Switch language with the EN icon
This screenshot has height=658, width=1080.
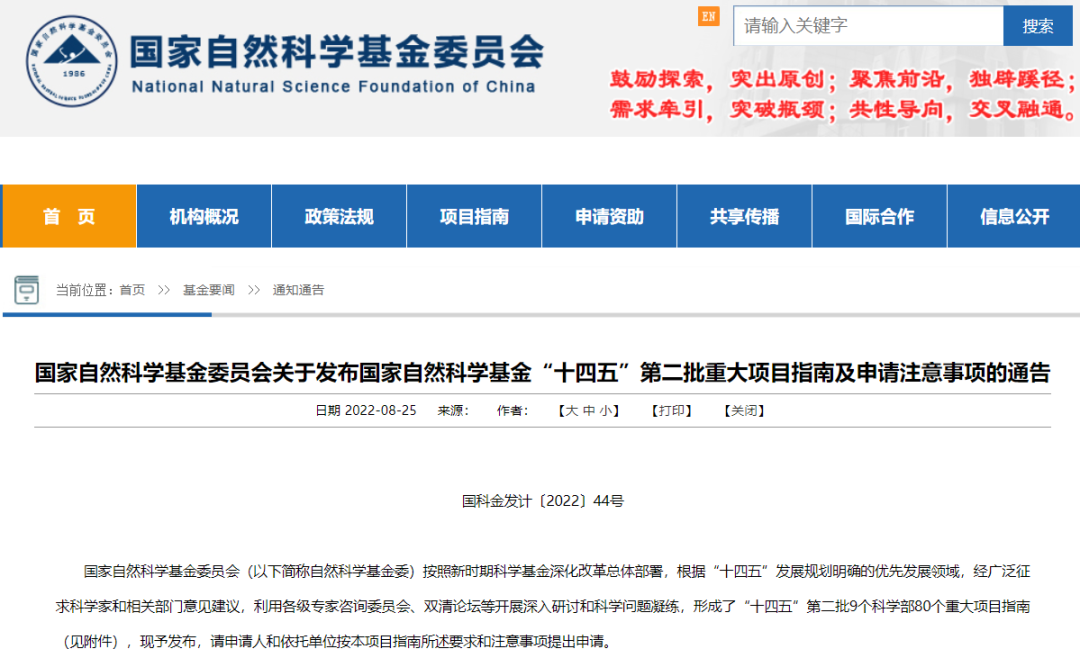[709, 16]
